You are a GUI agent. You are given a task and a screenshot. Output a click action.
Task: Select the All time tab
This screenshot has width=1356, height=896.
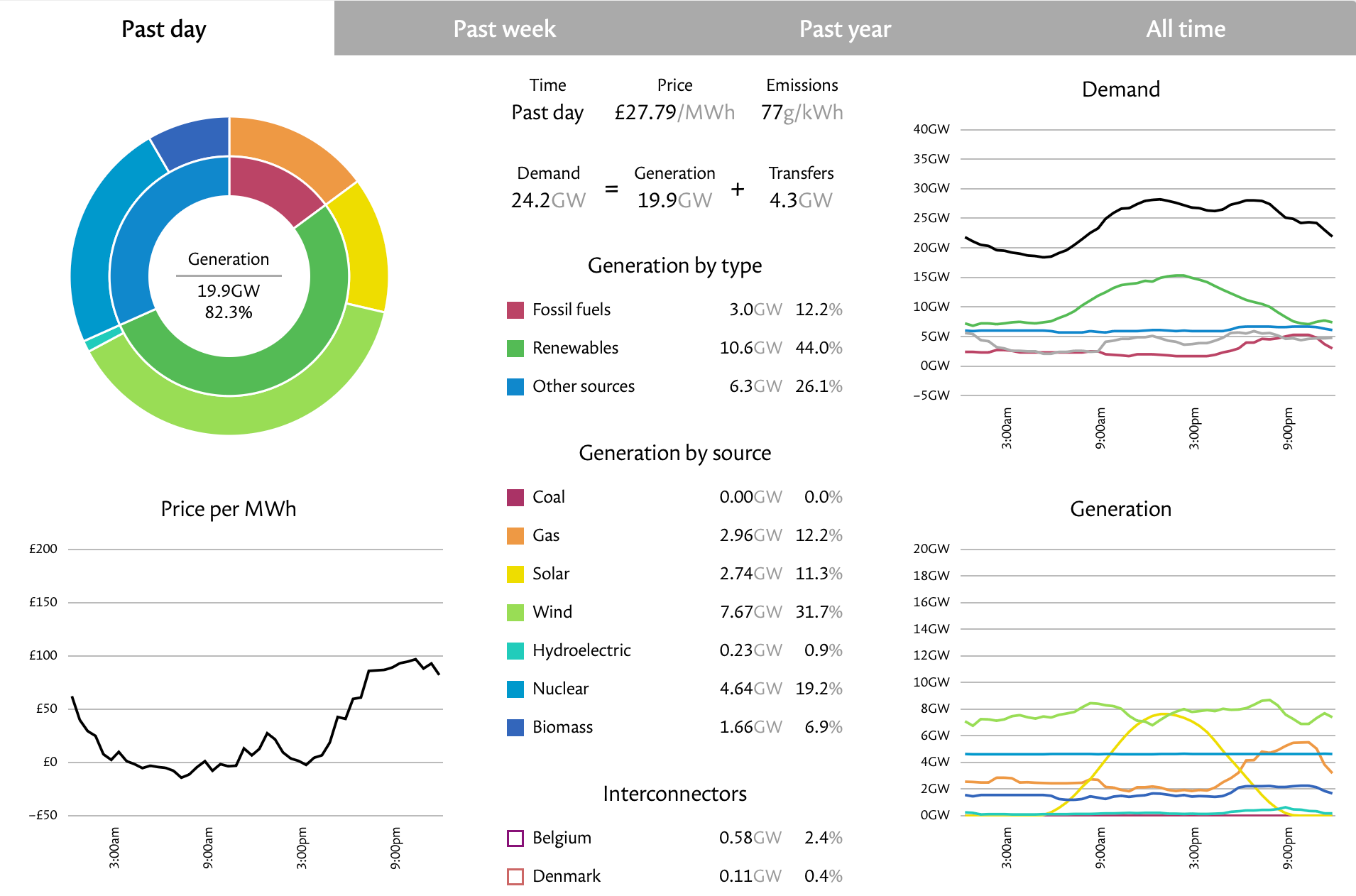tap(1186, 28)
